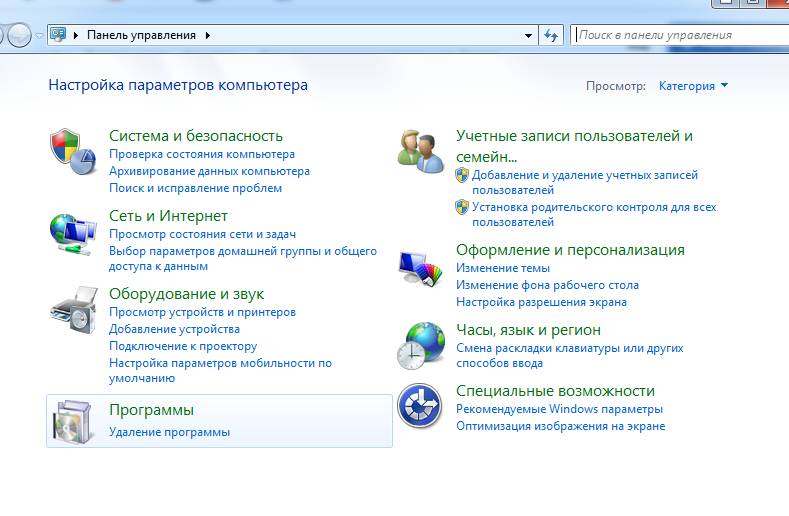Click the Ease of Access round icon
Viewport: 789px width, 516px height.
[420, 406]
